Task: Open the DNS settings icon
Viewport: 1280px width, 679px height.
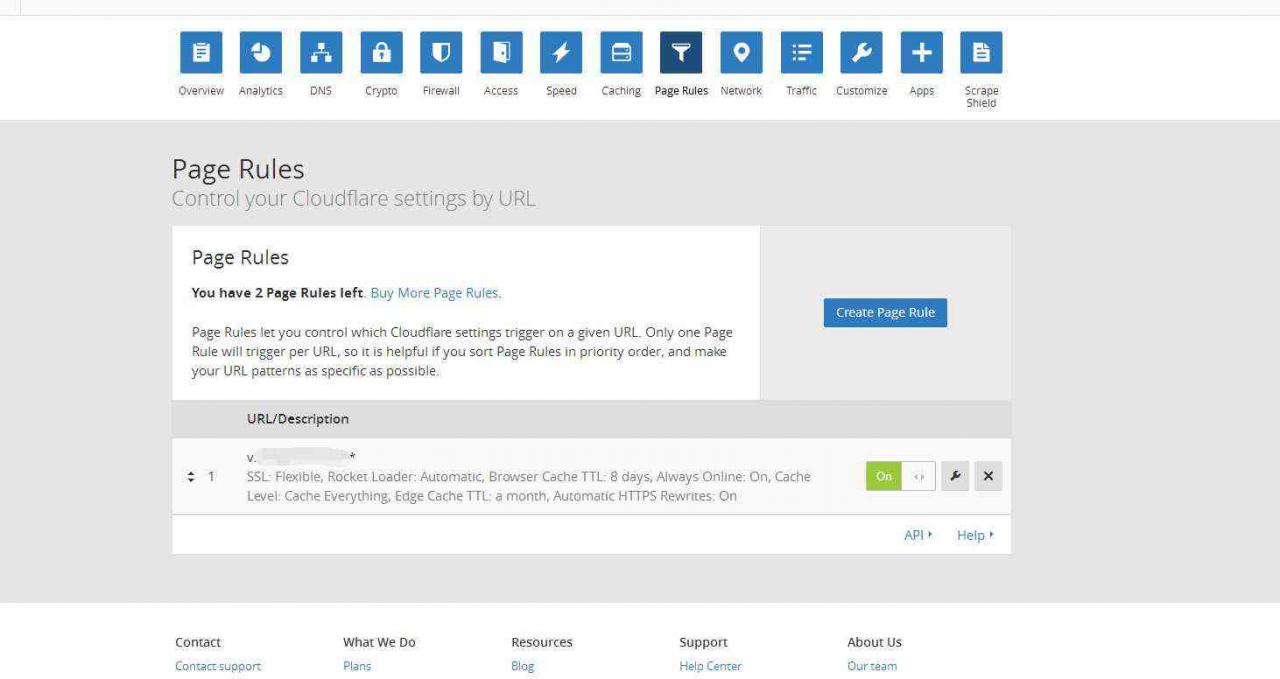Action: pyautogui.click(x=321, y=53)
